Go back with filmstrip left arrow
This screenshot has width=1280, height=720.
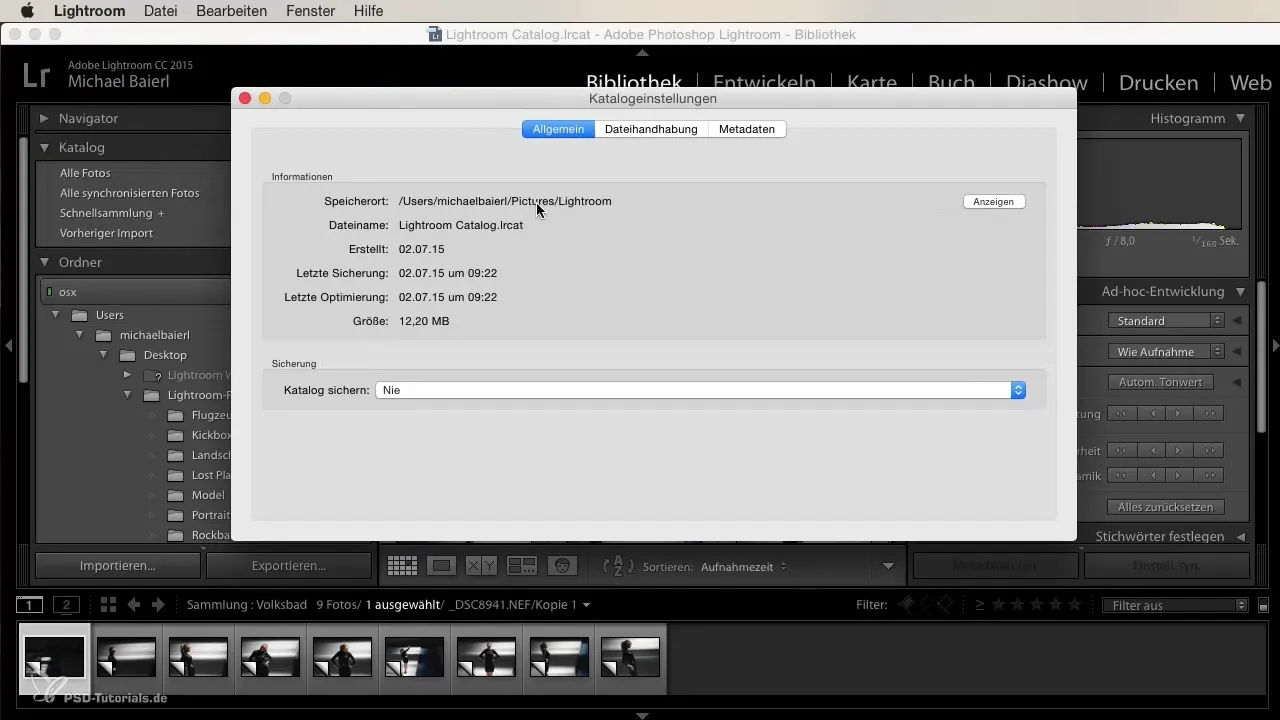pos(133,605)
